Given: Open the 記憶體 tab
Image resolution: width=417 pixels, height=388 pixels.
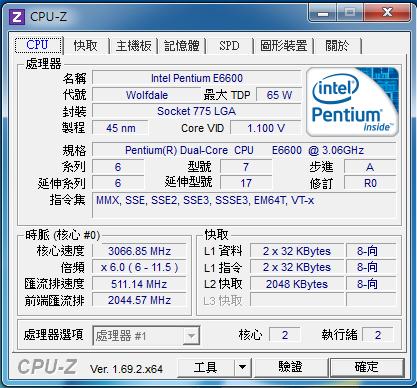Looking at the screenshot, I should pyautogui.click(x=182, y=46).
